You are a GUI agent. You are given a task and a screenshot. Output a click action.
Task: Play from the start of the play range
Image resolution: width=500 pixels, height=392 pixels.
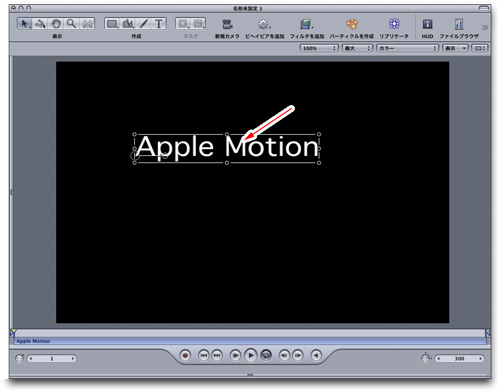click(235, 355)
